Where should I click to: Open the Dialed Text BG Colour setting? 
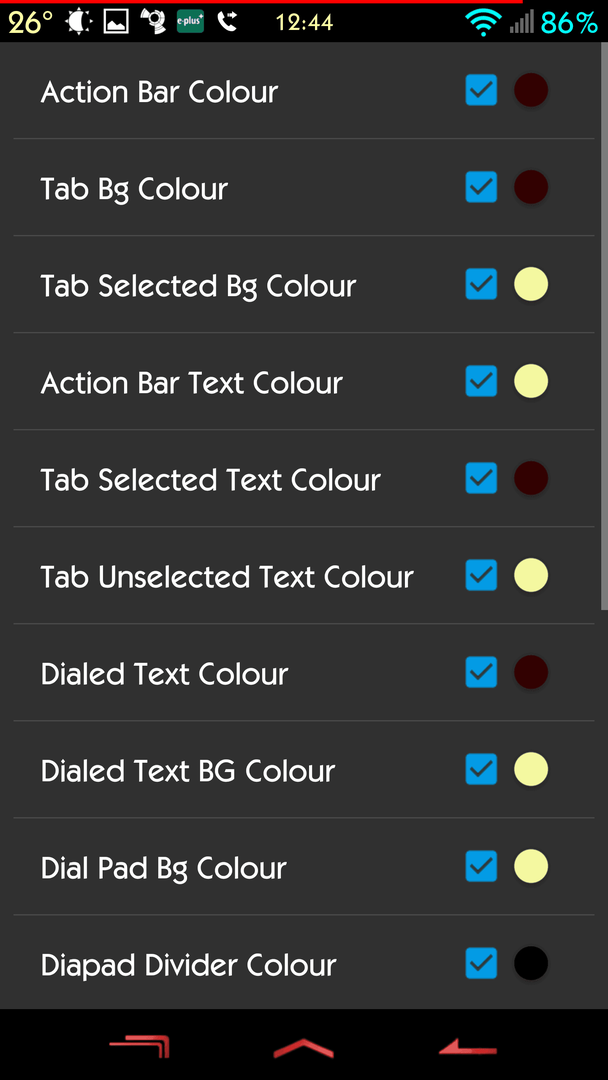point(304,769)
